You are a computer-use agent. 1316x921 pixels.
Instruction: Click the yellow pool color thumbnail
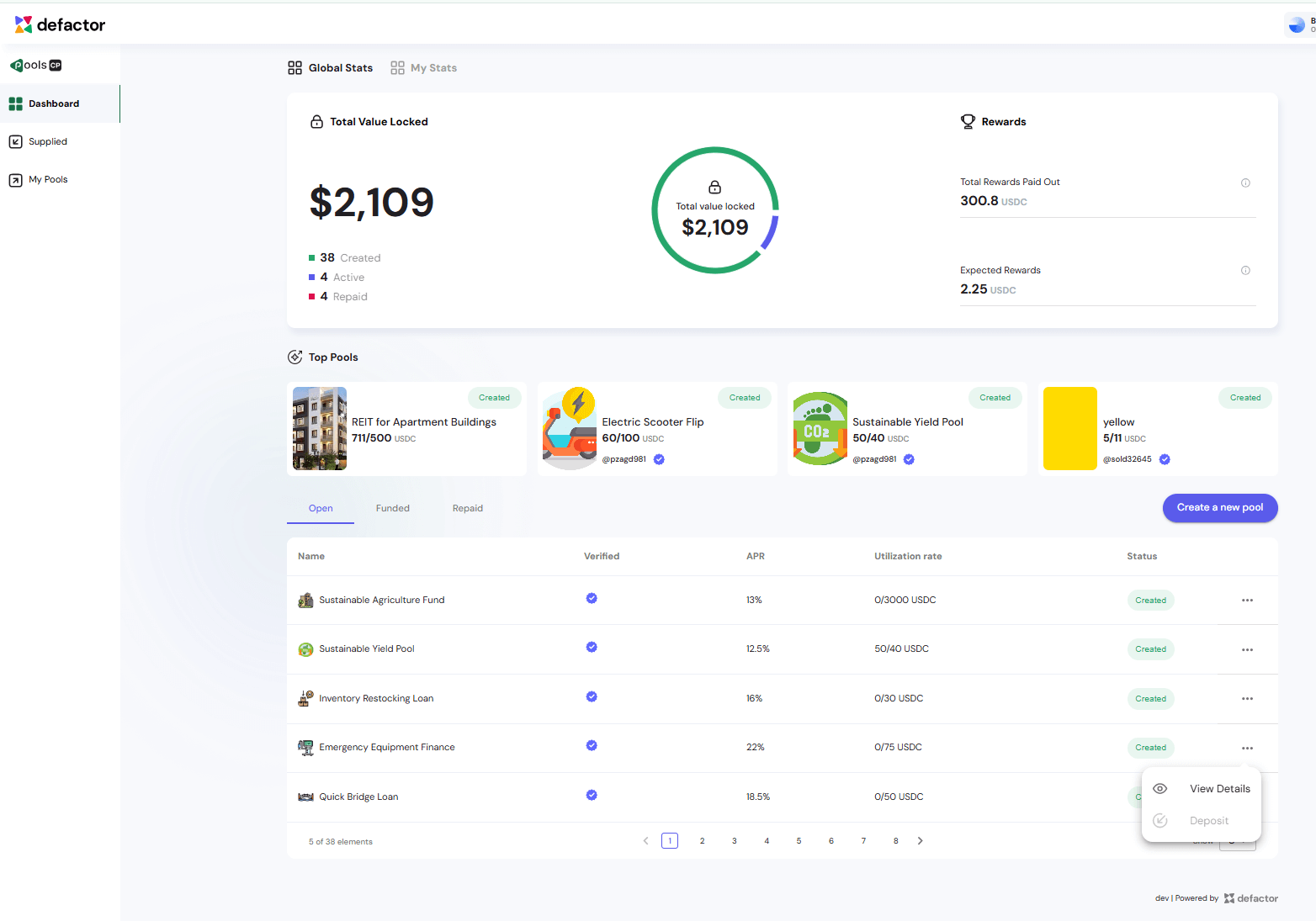[1069, 429]
